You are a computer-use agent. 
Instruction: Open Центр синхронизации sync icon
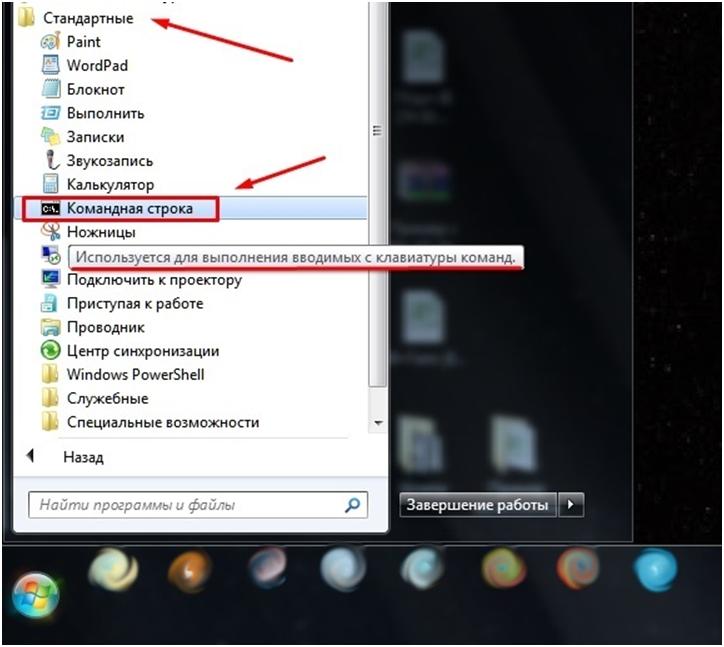50,351
